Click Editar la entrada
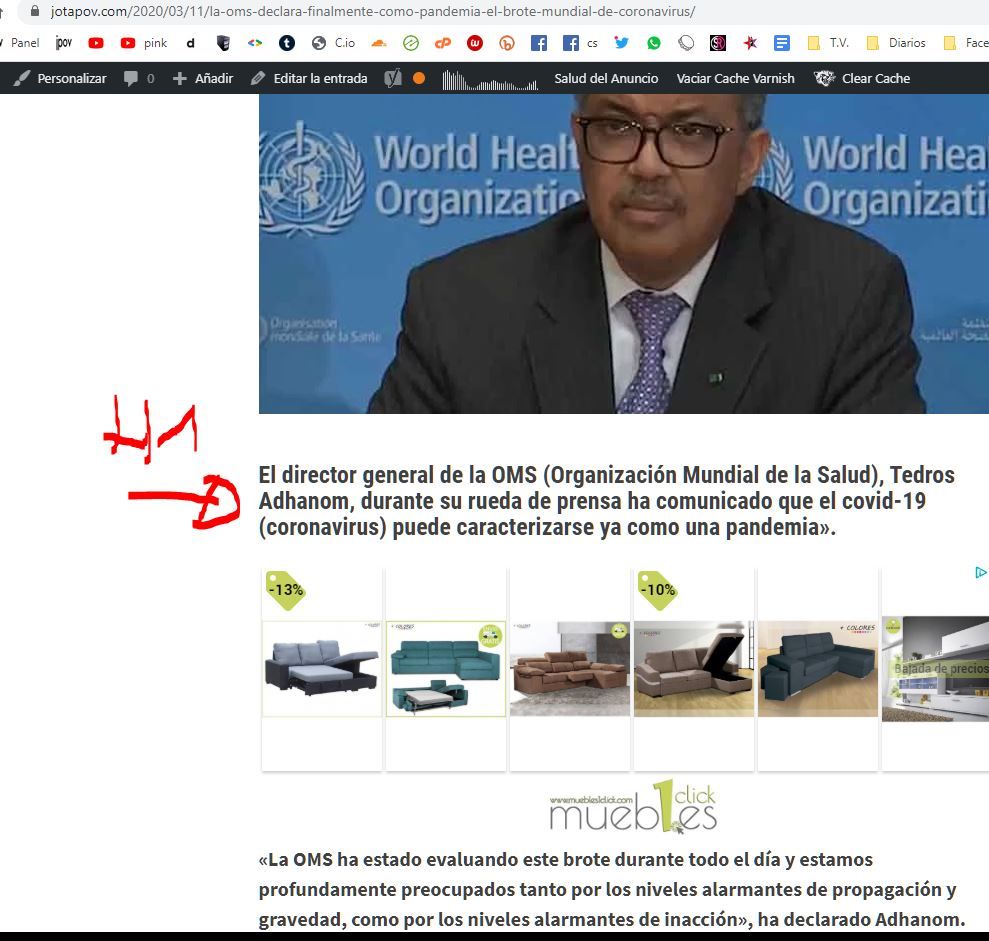Viewport: 989px width, 941px height. click(x=309, y=78)
